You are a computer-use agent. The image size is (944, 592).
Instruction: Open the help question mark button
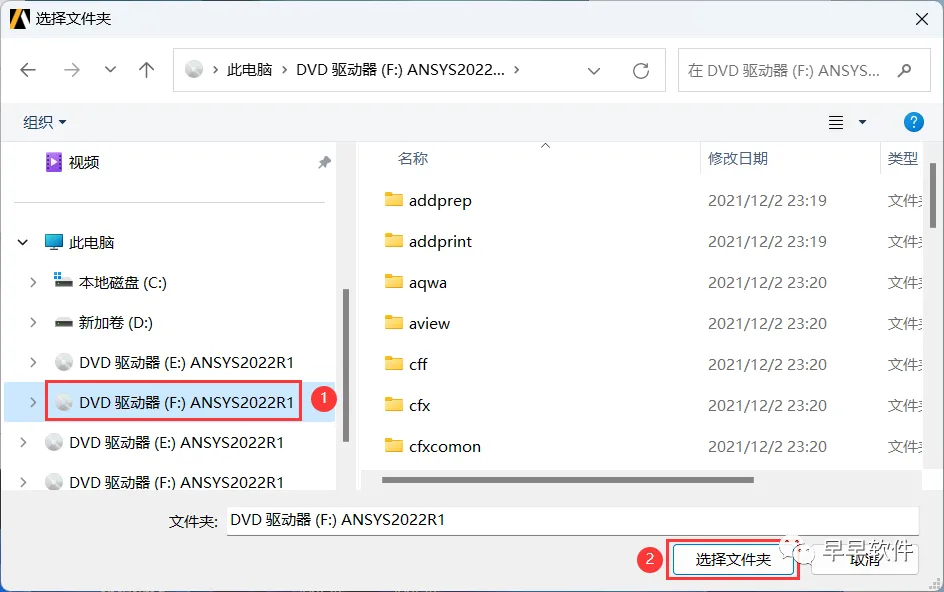point(913,122)
